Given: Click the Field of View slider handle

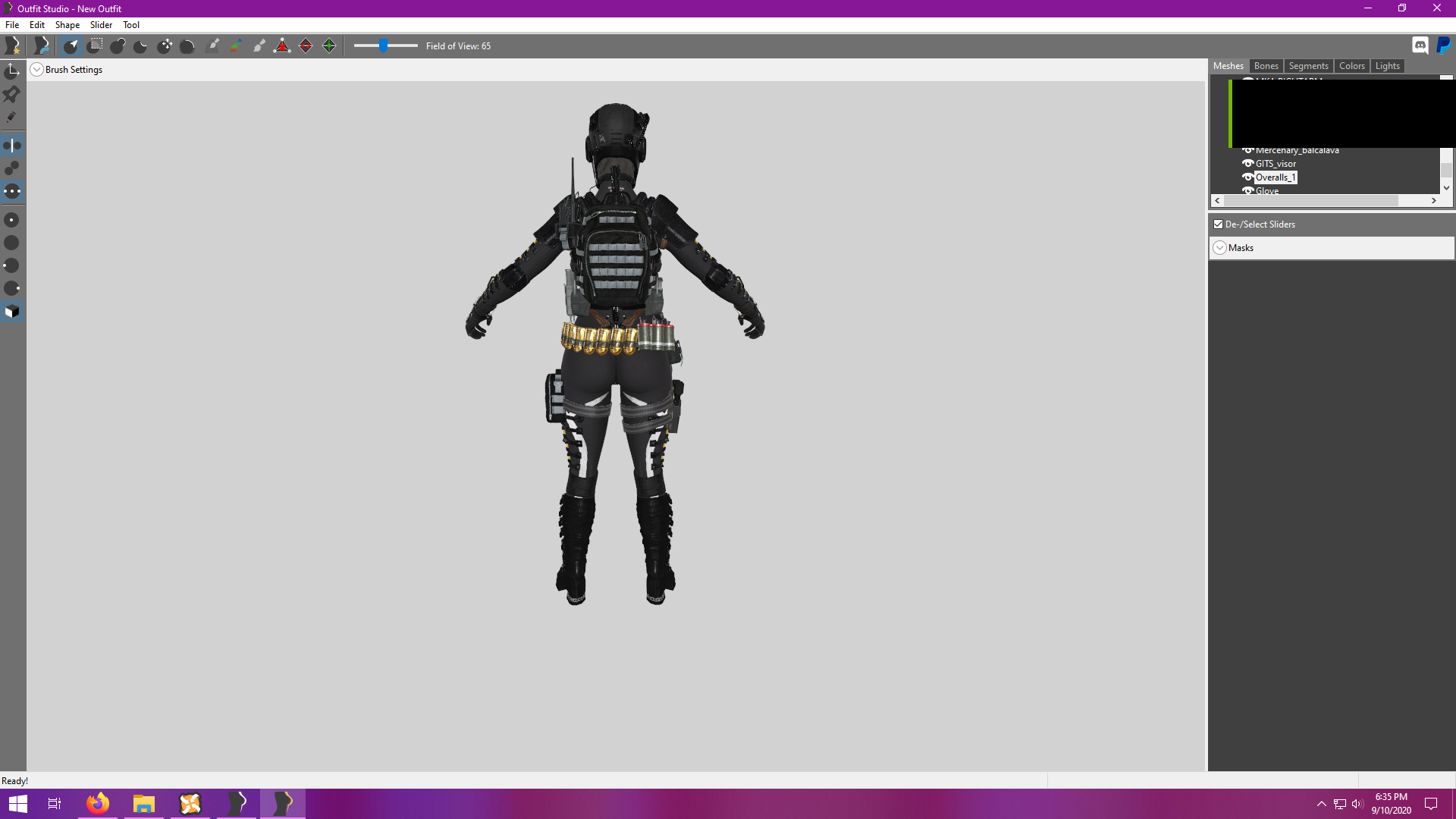Looking at the screenshot, I should pyautogui.click(x=384, y=46).
